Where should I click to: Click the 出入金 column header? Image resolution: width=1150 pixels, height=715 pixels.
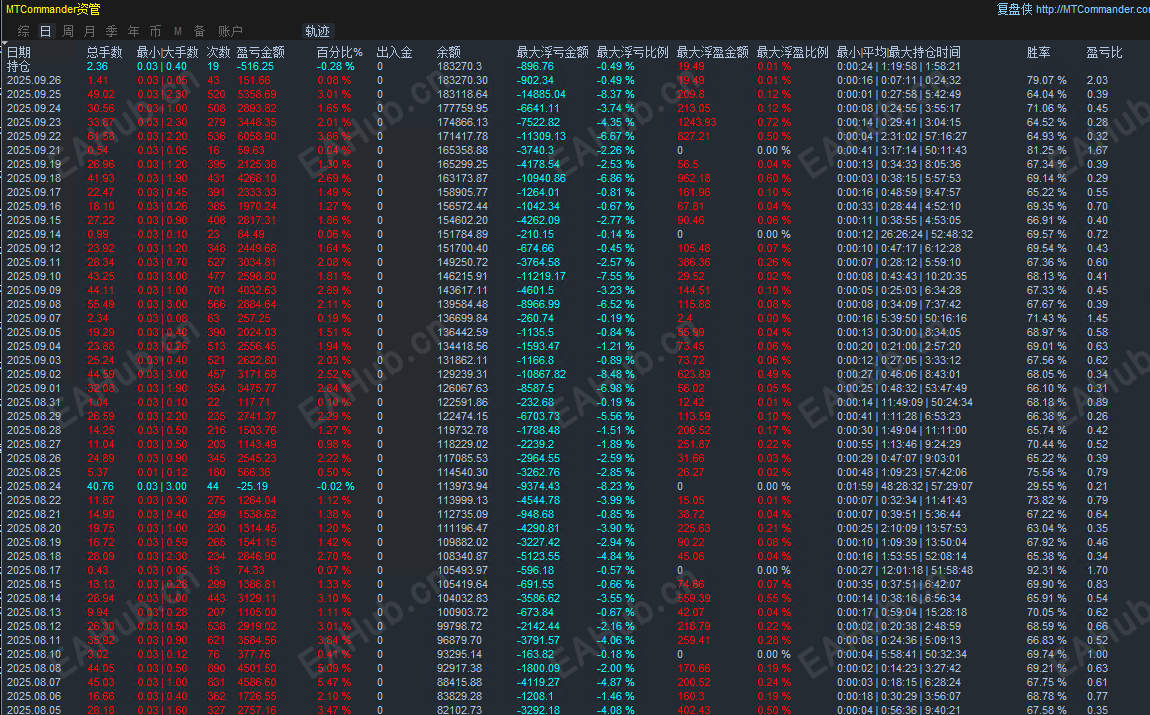coord(394,52)
